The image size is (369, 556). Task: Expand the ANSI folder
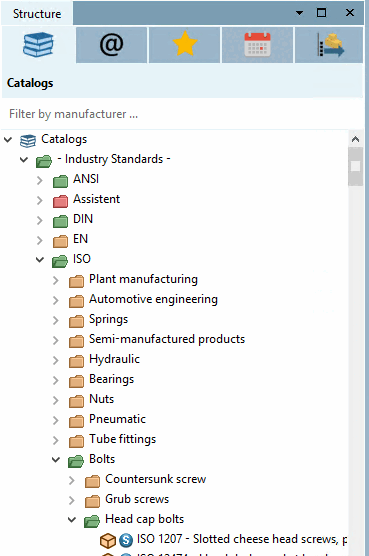click(40, 180)
